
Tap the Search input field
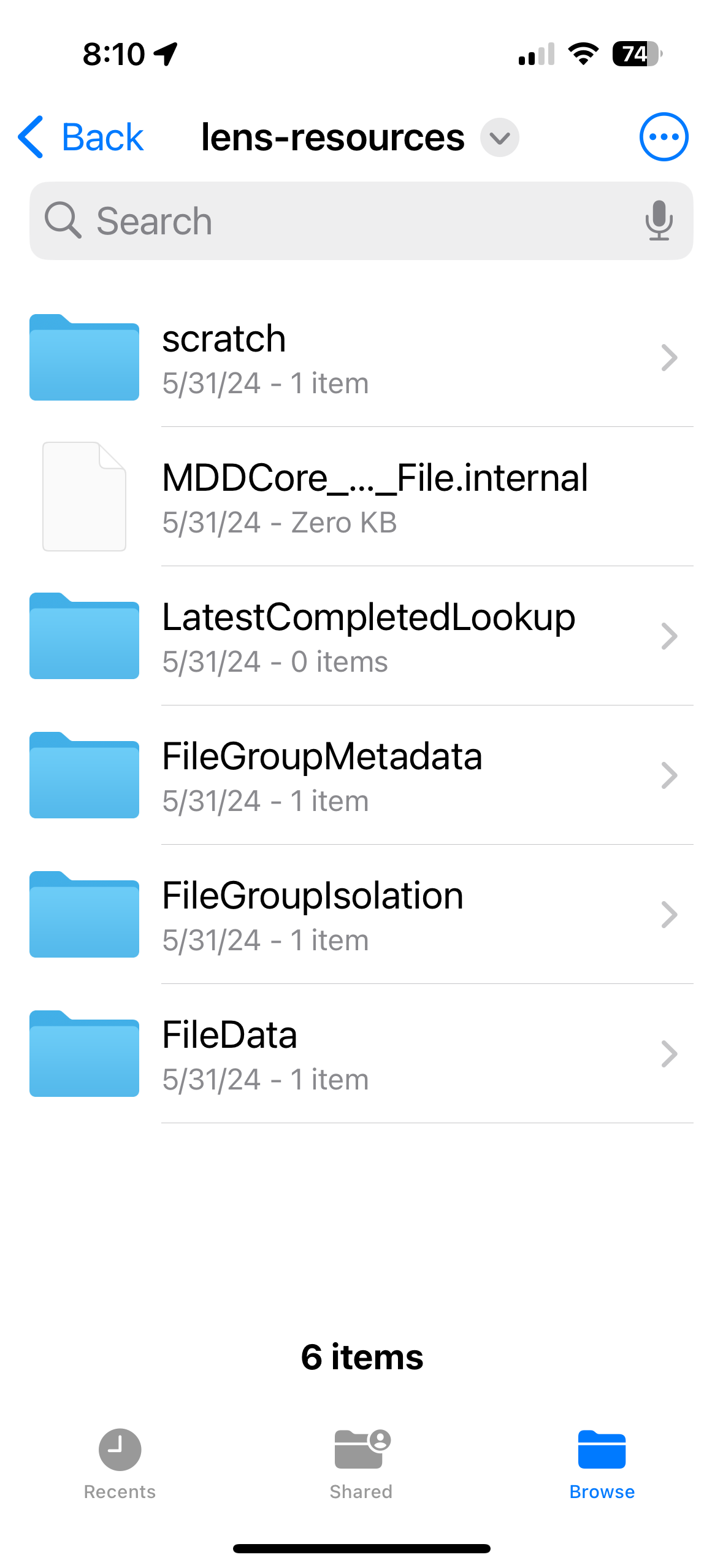pos(362,221)
